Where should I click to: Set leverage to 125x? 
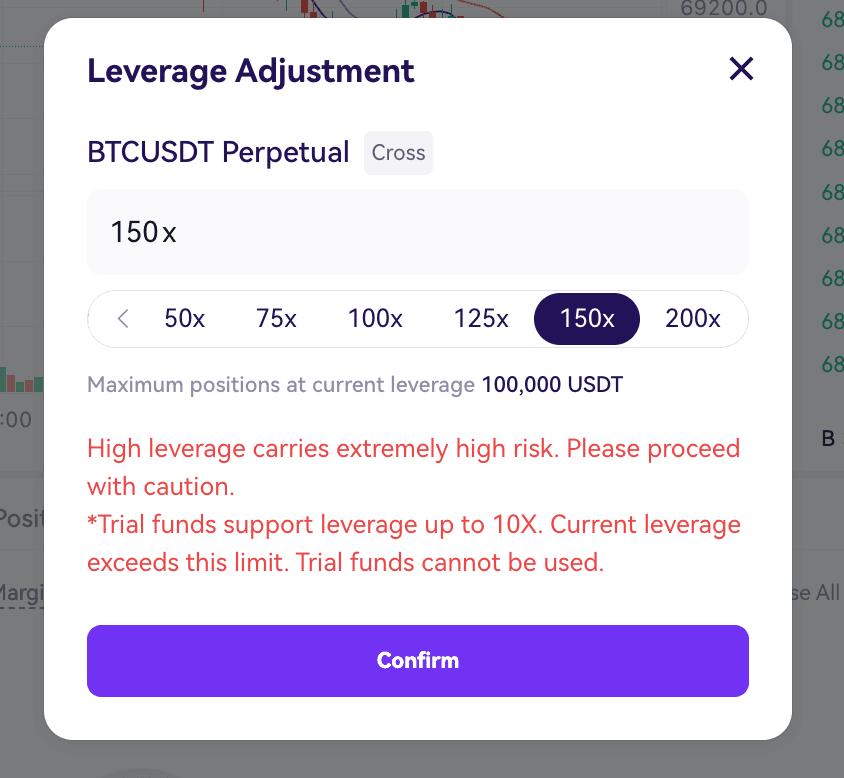pos(481,319)
